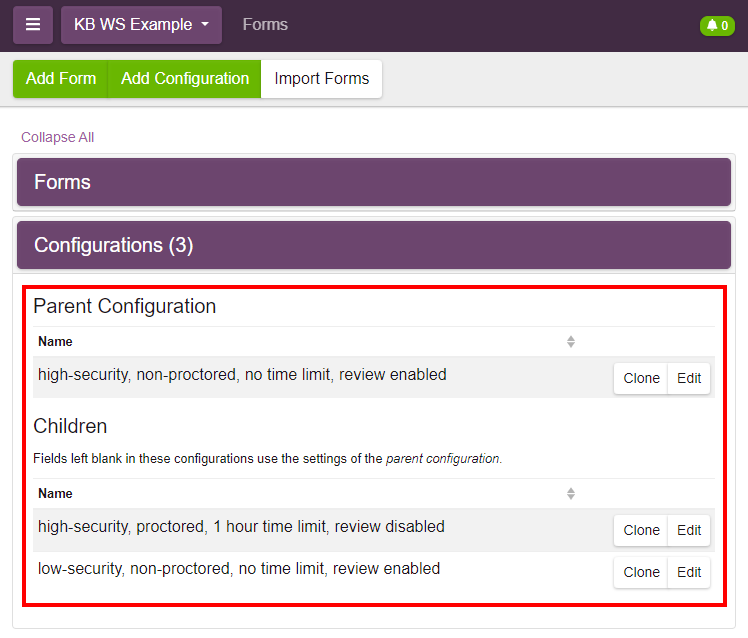This screenshot has width=748, height=638.
Task: Collapse the Configurations (3) section header
Action: tap(374, 245)
